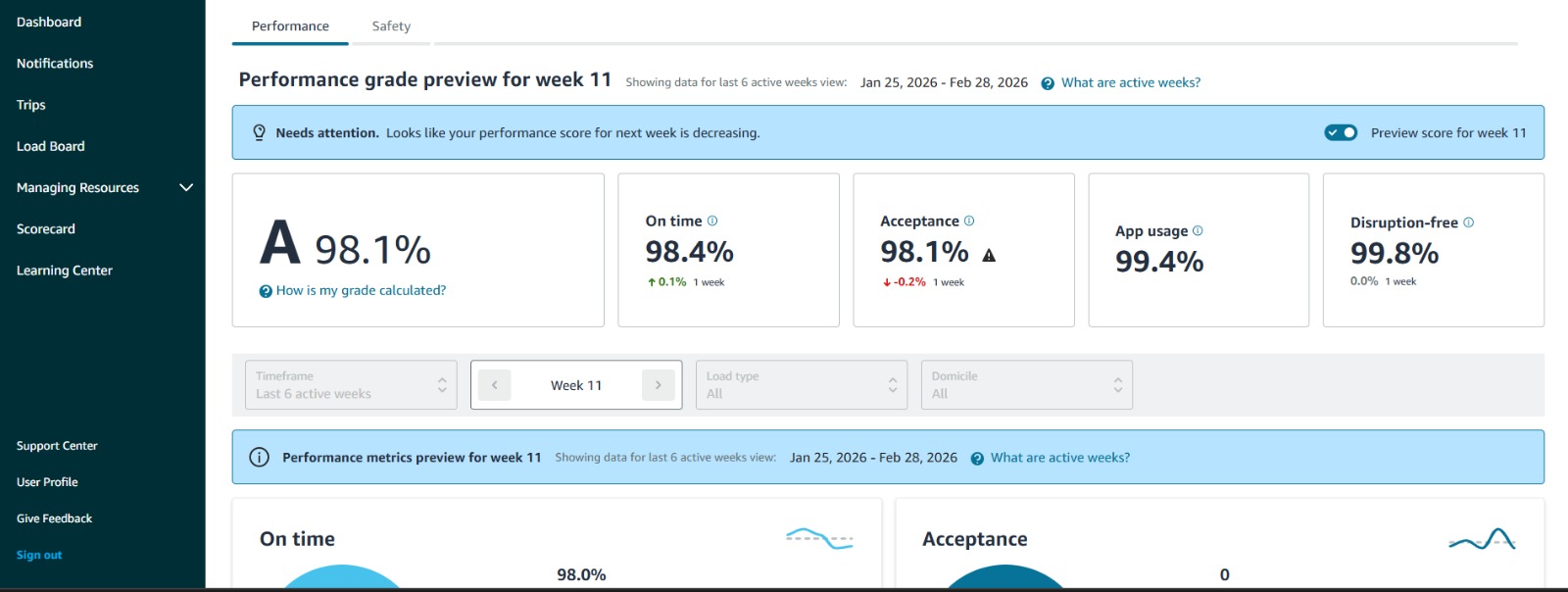Open Load Board from the sidebar
Viewport: 1568px width, 592px height.
[51, 146]
